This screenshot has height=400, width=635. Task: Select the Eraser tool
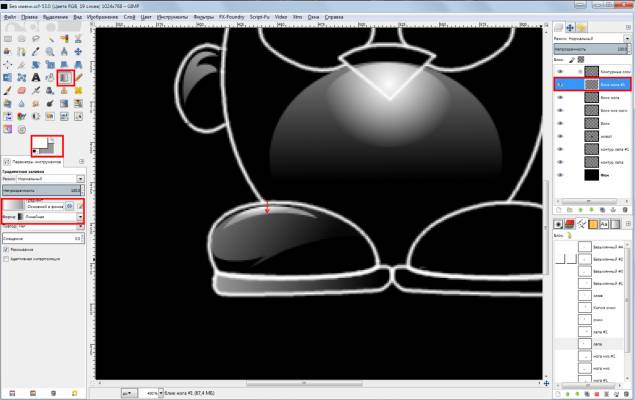coord(22,91)
